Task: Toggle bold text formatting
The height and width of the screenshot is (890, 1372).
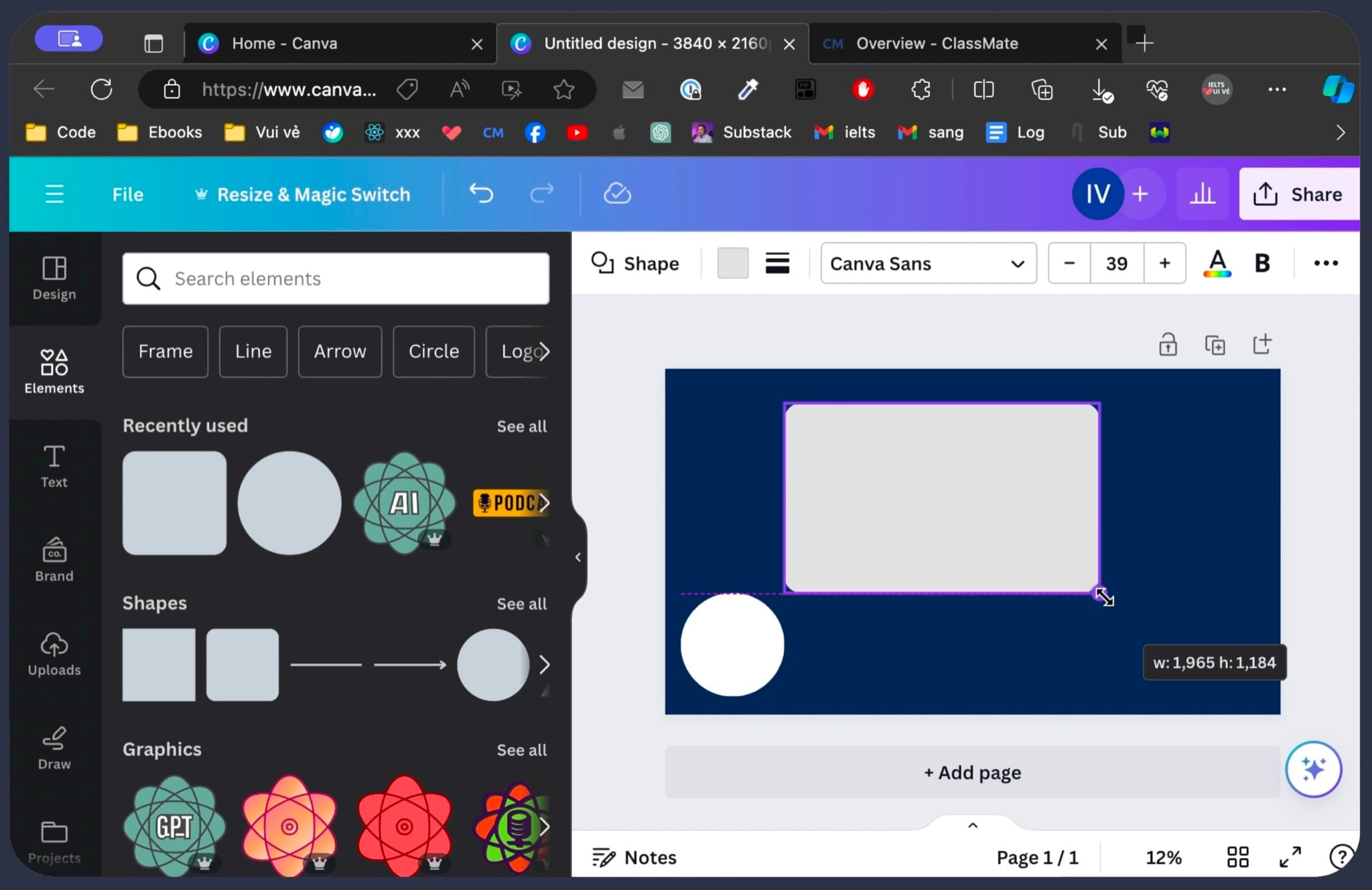Action: click(x=1262, y=263)
